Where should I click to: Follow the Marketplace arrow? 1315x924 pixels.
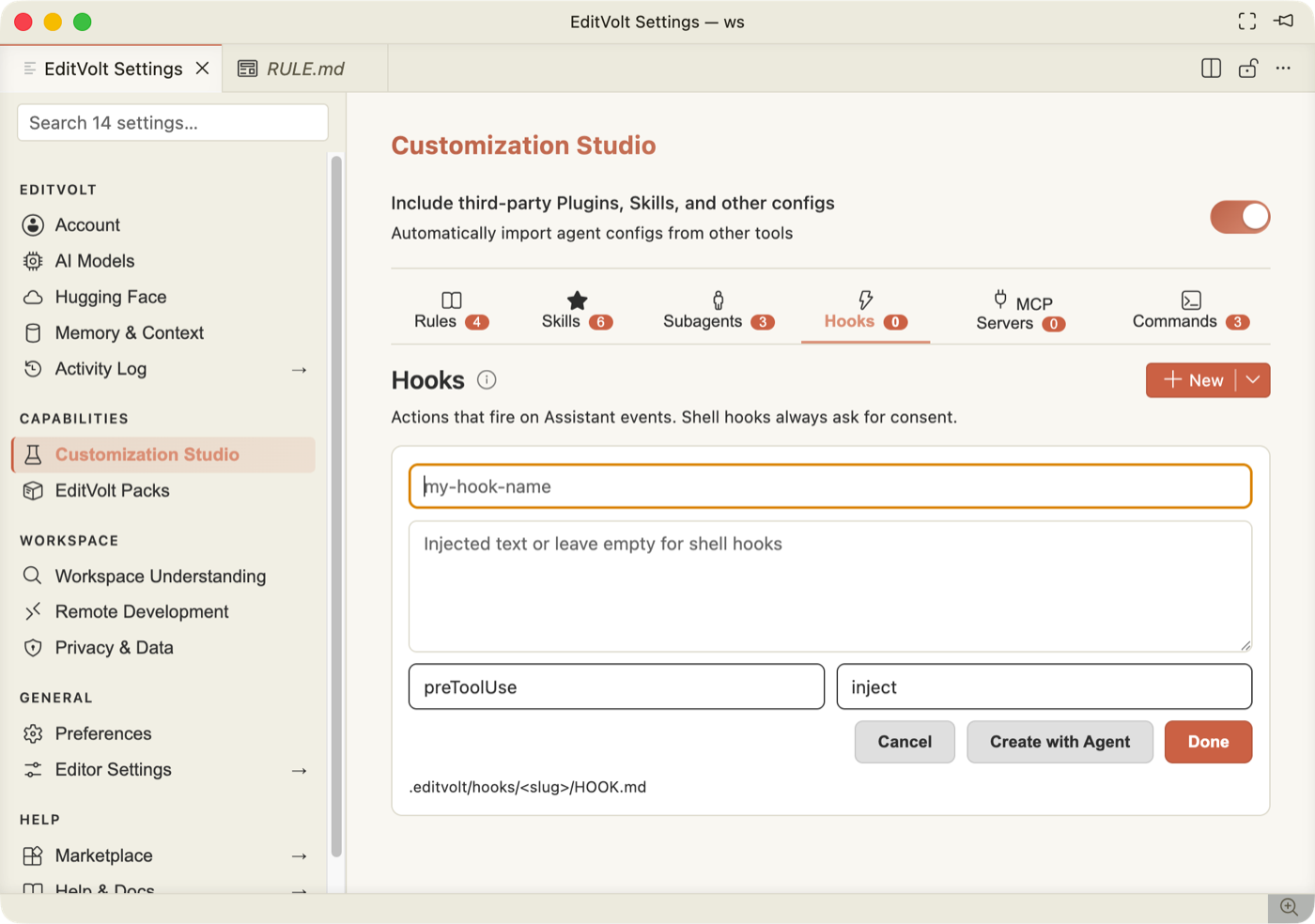coord(300,856)
